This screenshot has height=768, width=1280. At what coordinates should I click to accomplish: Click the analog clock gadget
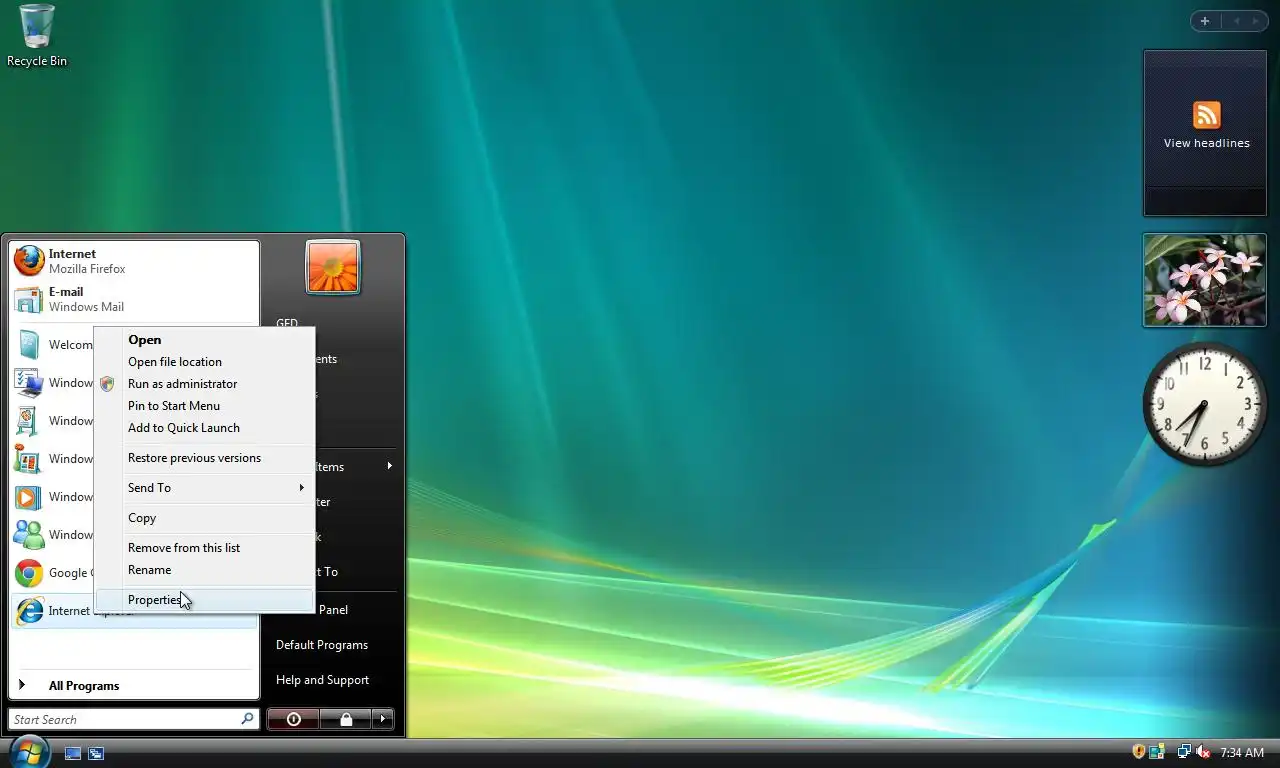[1205, 404]
